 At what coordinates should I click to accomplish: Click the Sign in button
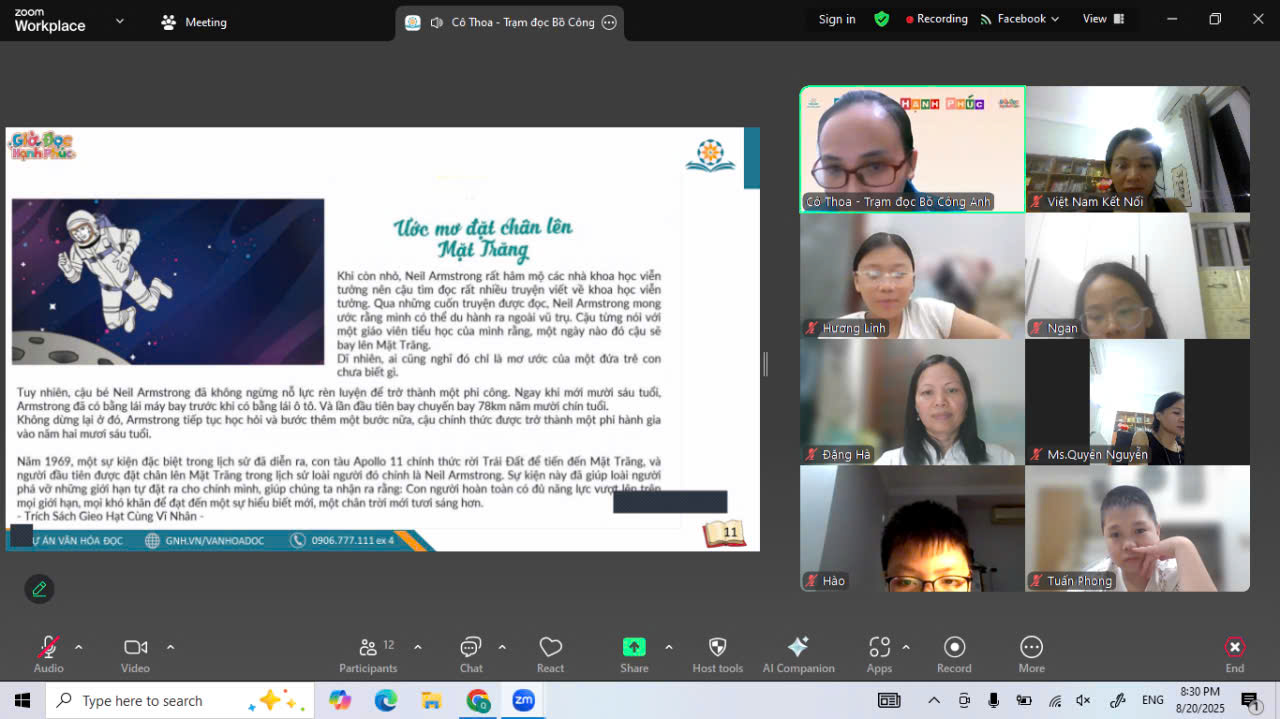point(837,19)
